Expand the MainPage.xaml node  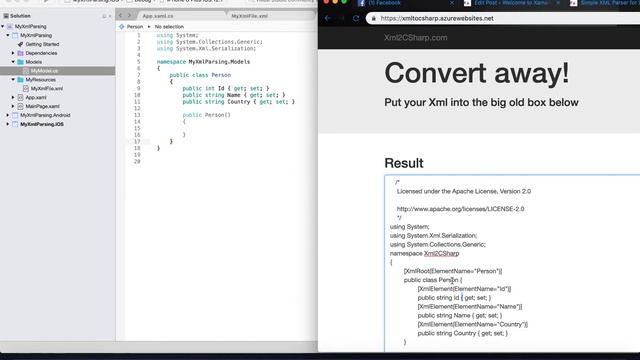(x=13, y=106)
